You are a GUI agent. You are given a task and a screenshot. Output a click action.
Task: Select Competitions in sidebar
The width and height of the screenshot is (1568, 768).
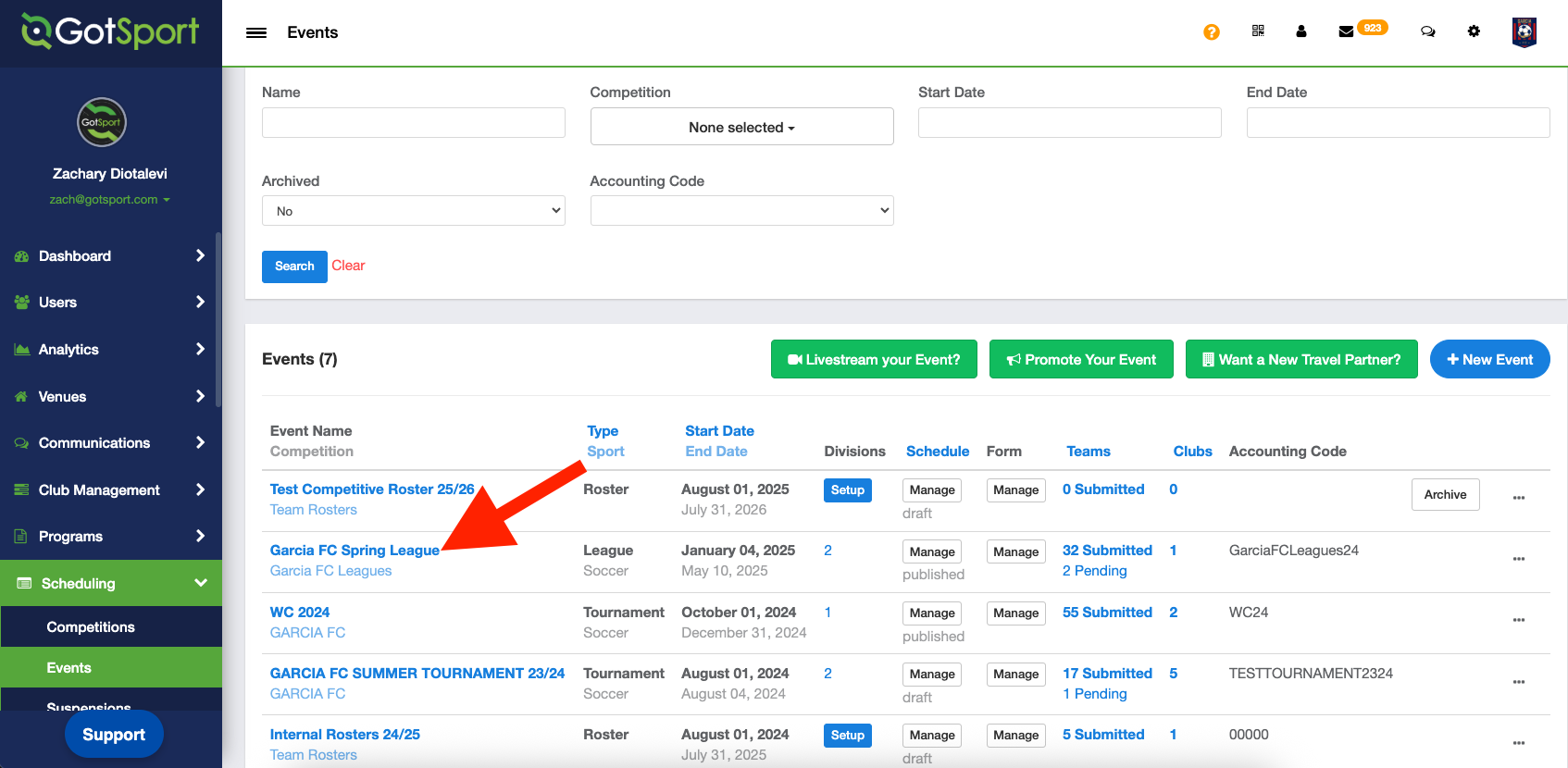(x=111, y=626)
